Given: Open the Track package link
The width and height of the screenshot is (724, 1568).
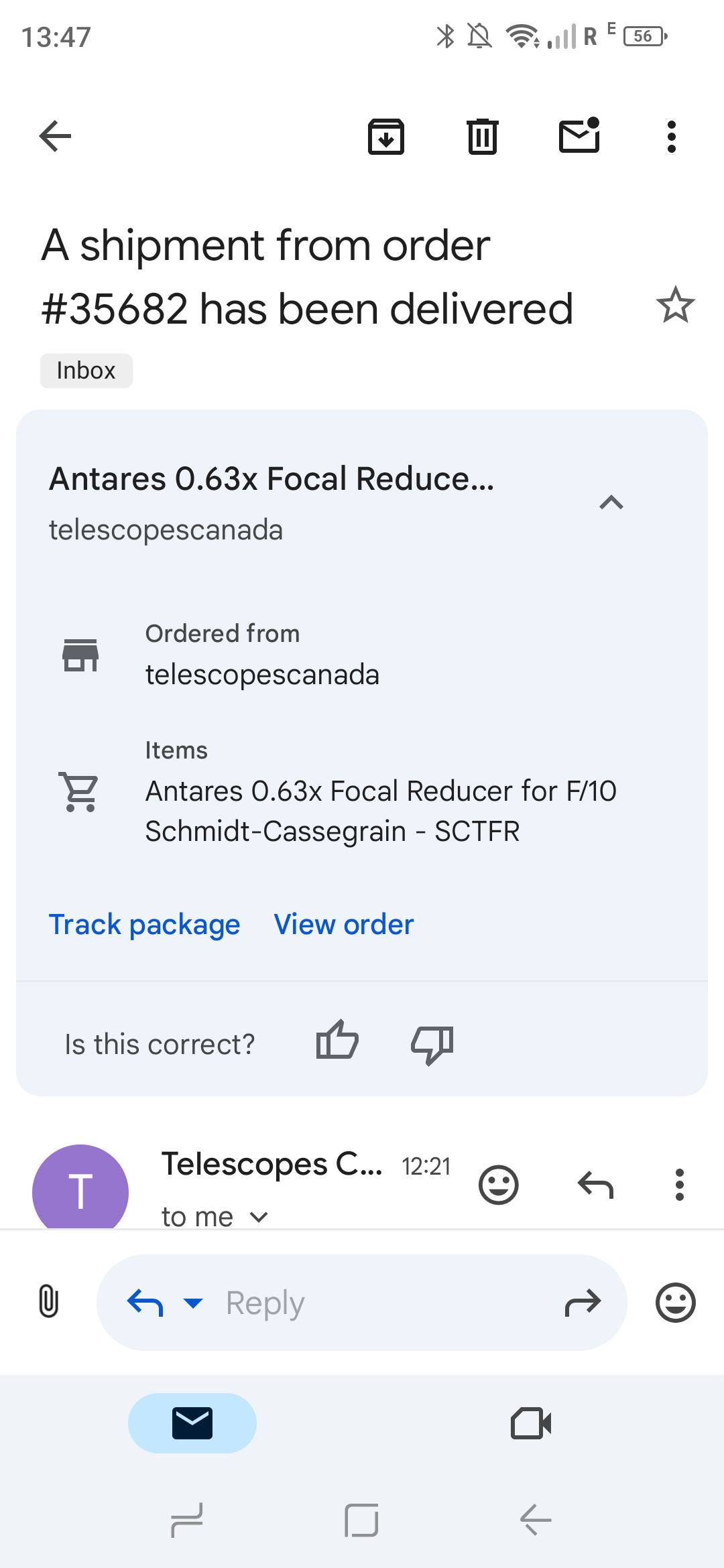Looking at the screenshot, I should (145, 925).
